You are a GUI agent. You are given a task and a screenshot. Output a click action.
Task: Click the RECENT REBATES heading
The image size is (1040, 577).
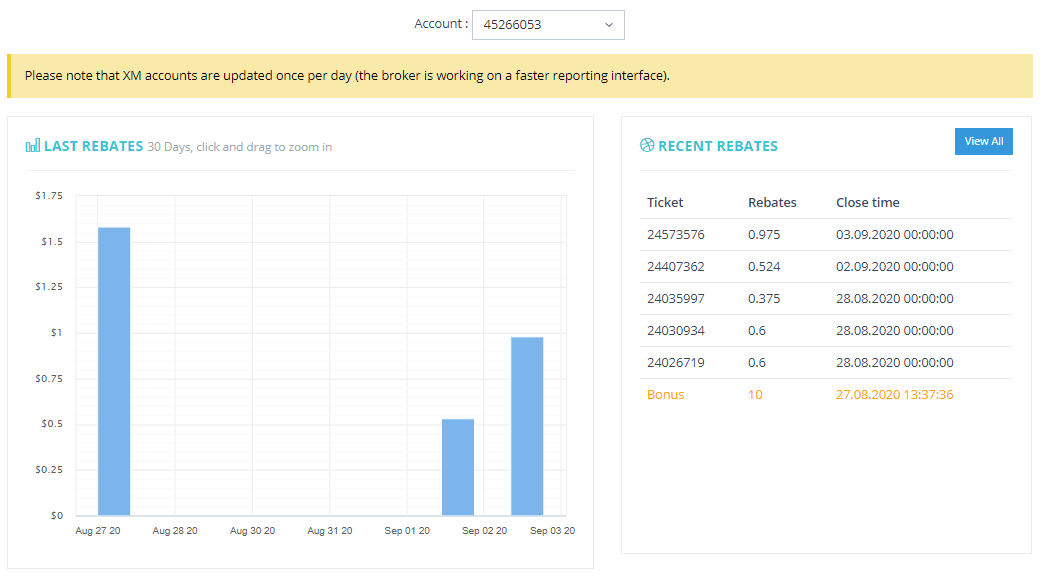[718, 146]
